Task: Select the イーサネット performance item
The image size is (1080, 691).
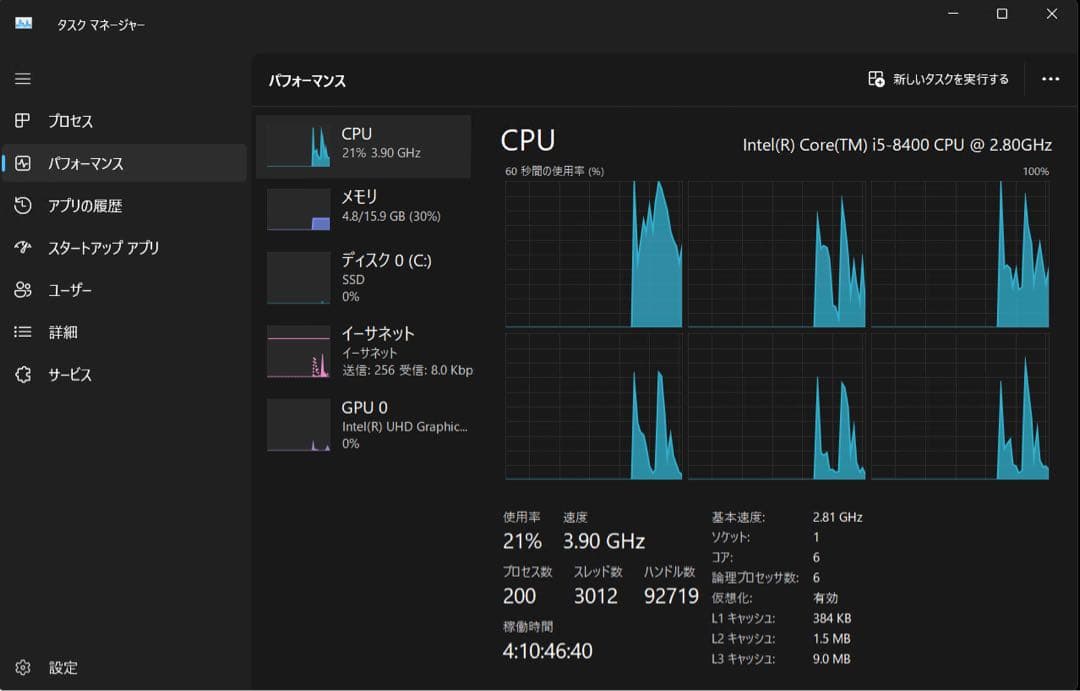Action: (363, 351)
